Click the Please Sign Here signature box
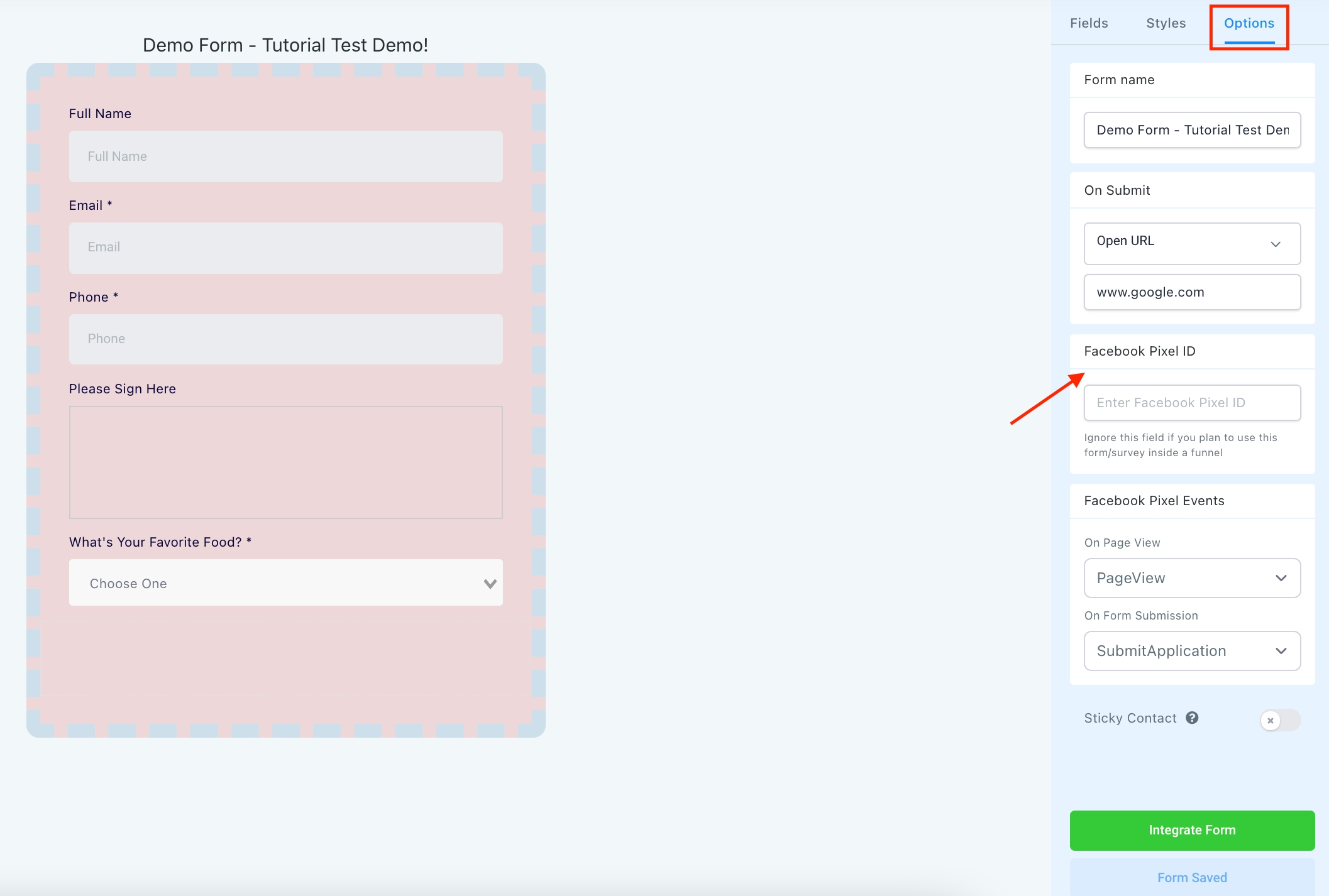Screen dimensions: 1329x896 [285, 462]
